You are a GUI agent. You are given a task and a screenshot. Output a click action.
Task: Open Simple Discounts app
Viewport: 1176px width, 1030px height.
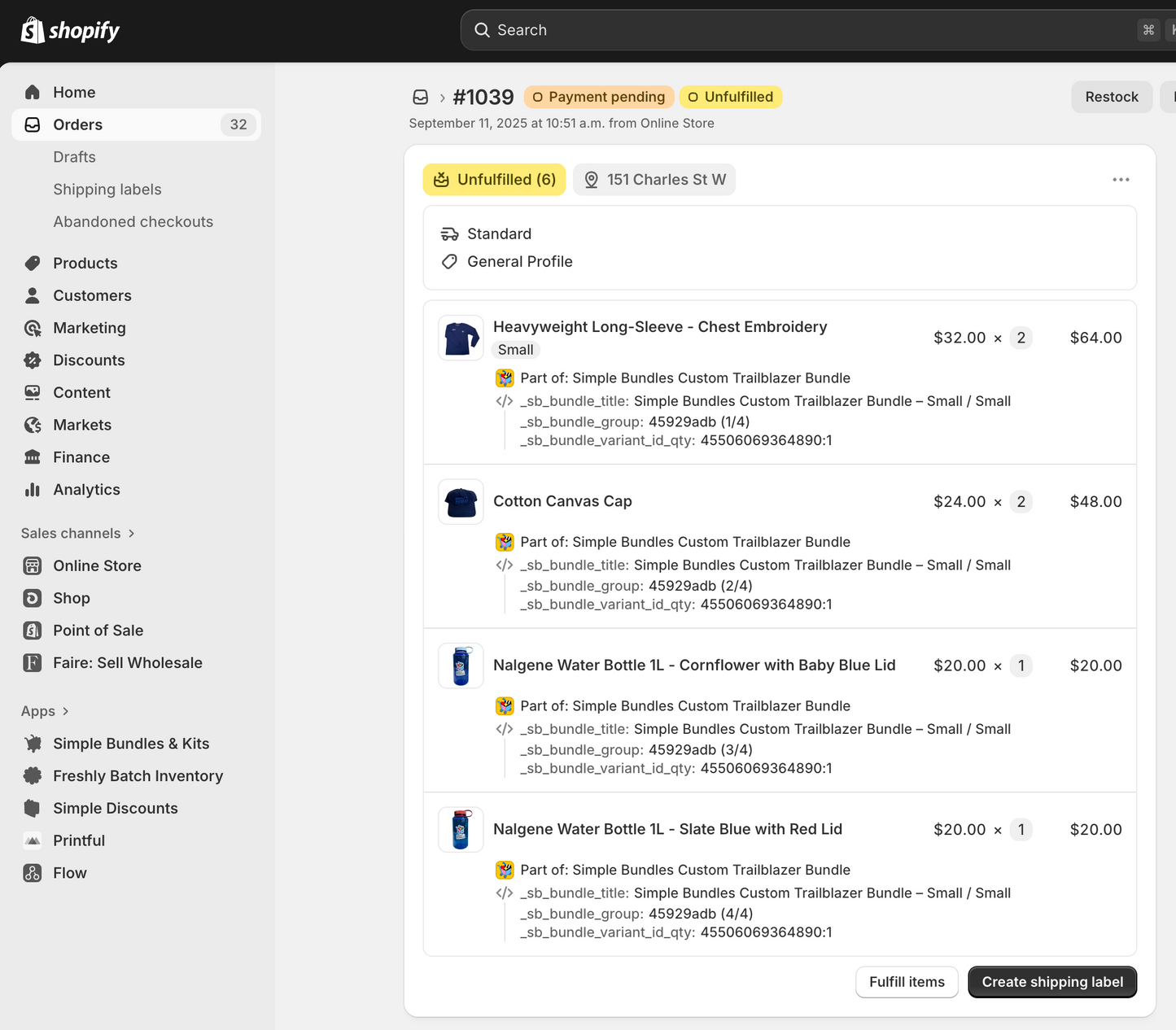click(116, 808)
